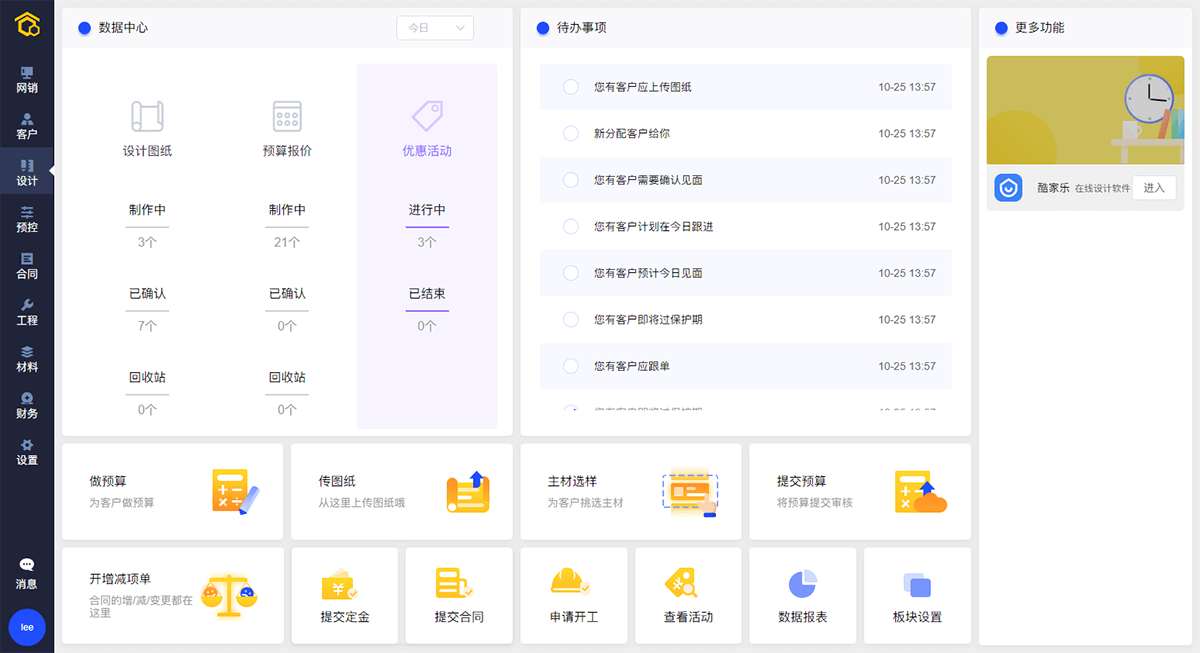The height and width of the screenshot is (653, 1200).
Task: Select the 优惠活动 price tag icon
Action: [x=427, y=116]
